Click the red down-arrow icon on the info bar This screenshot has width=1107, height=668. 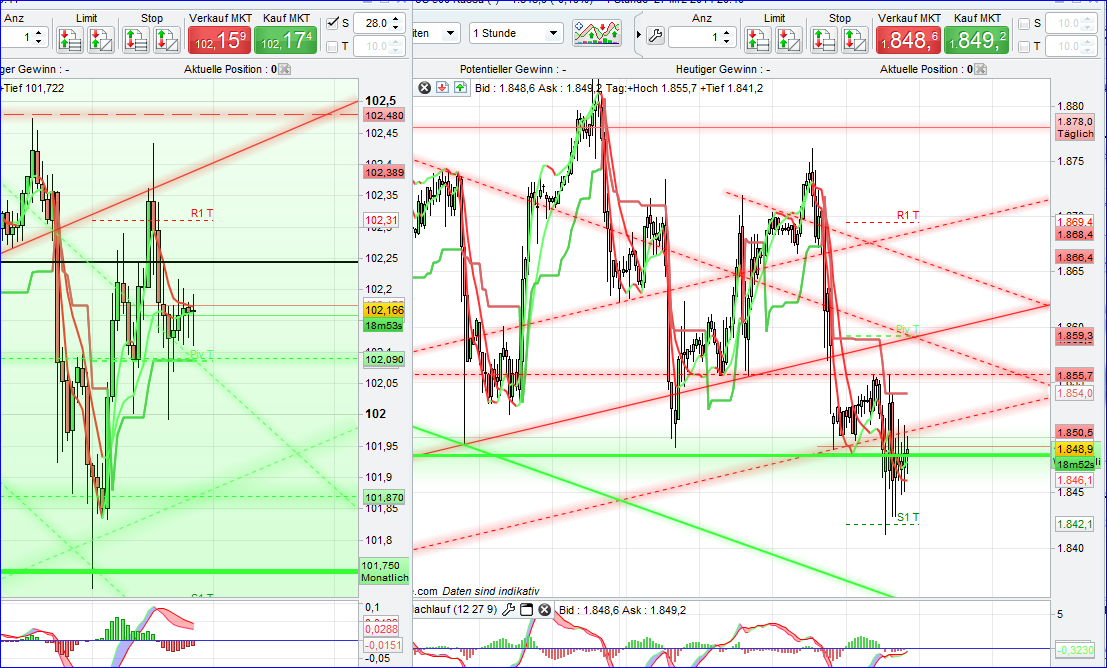(x=442, y=87)
